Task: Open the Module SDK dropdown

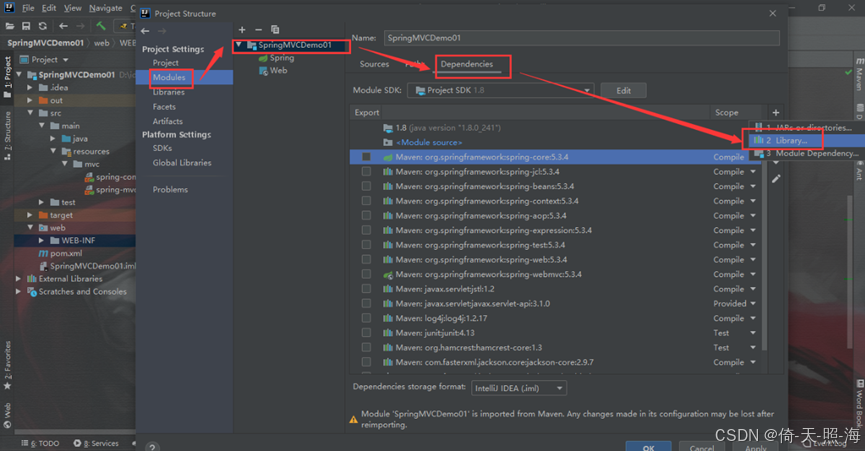Action: [x=501, y=90]
